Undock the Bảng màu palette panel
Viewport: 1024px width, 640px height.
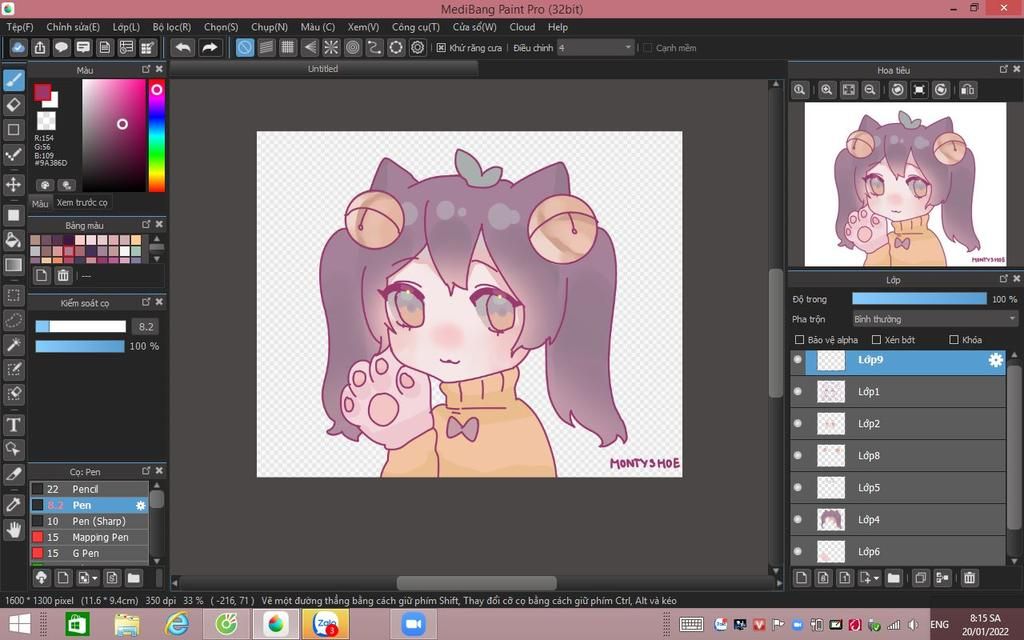click(x=146, y=224)
